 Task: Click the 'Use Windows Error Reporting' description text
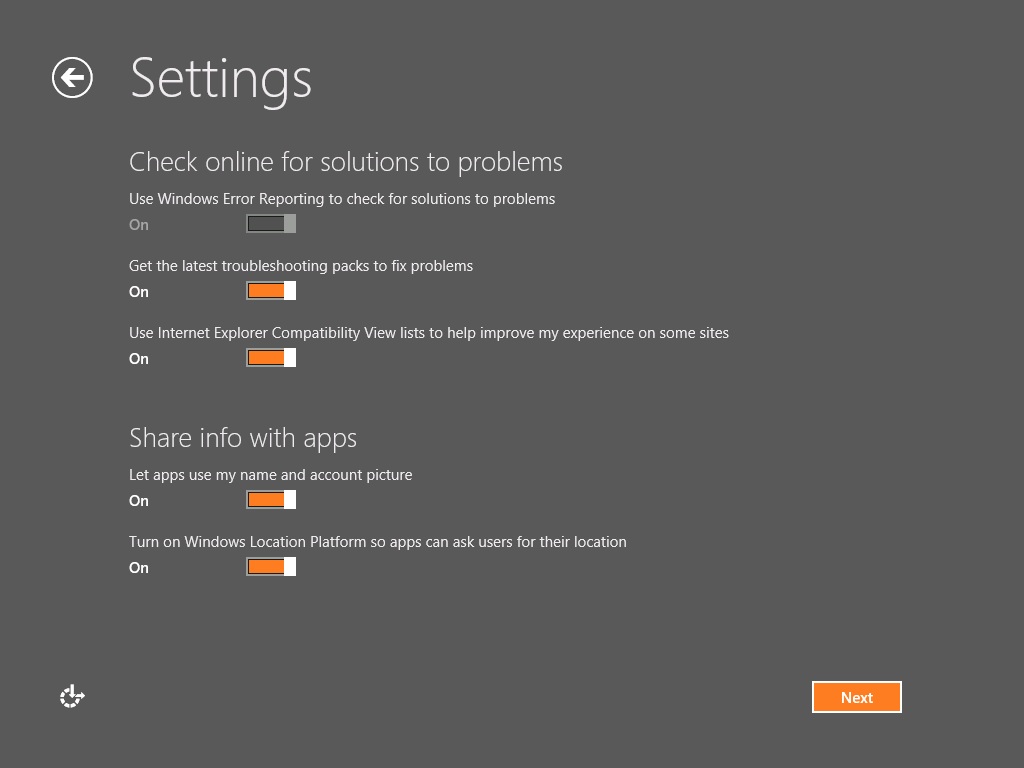(342, 199)
